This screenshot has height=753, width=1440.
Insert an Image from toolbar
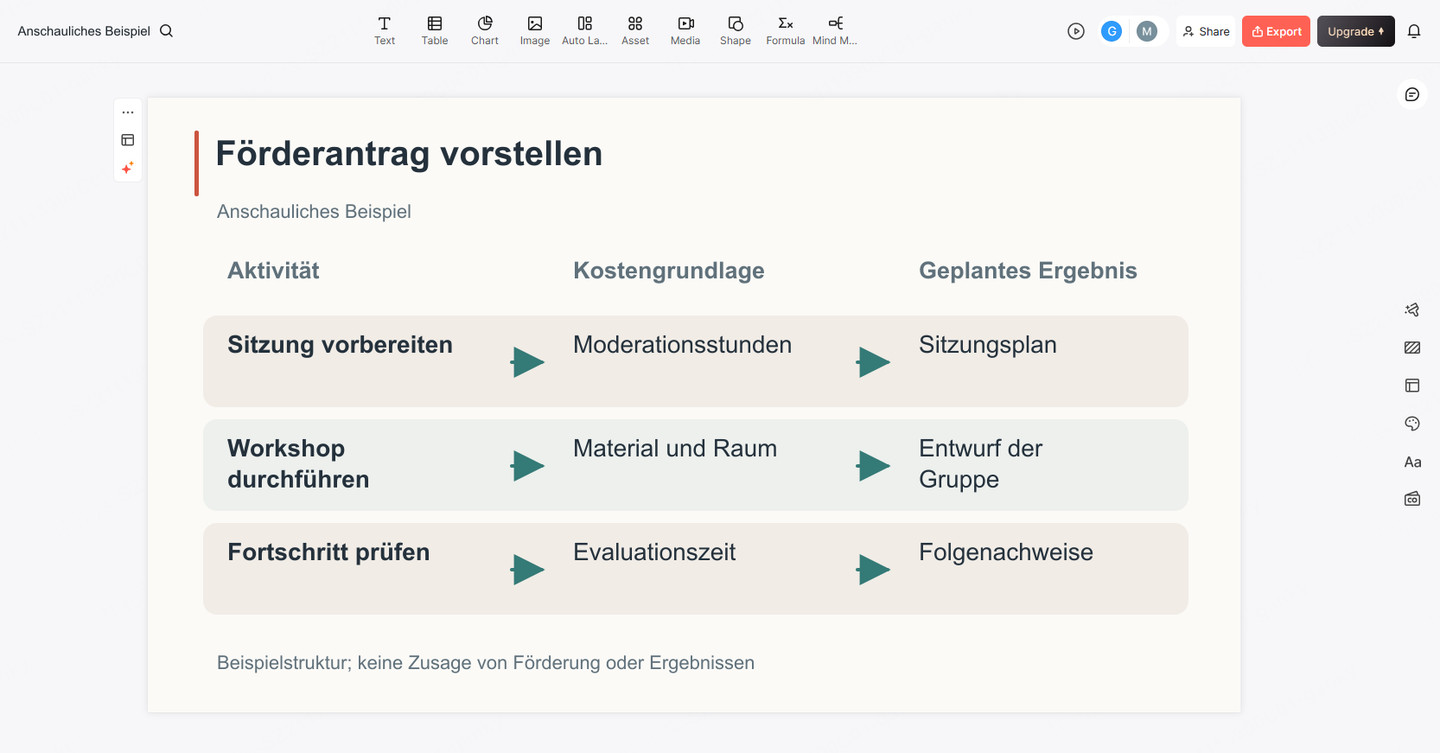pyautogui.click(x=535, y=31)
